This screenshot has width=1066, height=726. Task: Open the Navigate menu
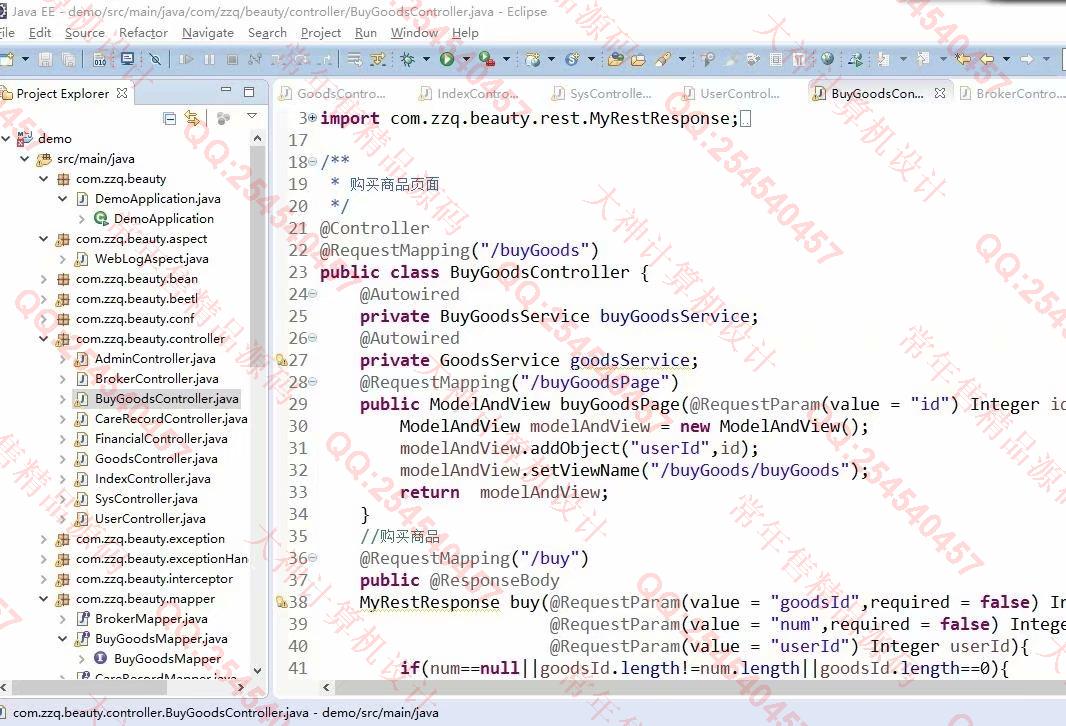(x=207, y=33)
